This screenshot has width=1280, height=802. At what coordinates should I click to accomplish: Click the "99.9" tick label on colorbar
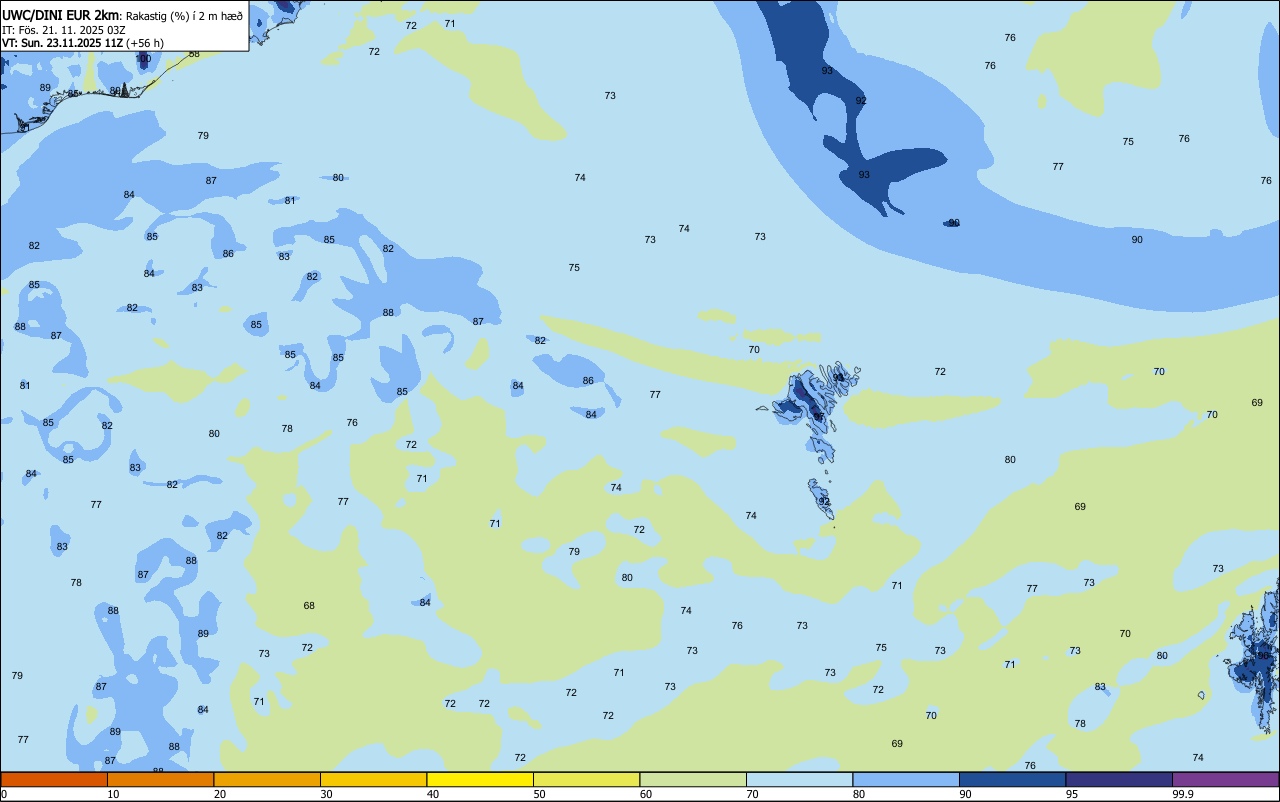1183,794
